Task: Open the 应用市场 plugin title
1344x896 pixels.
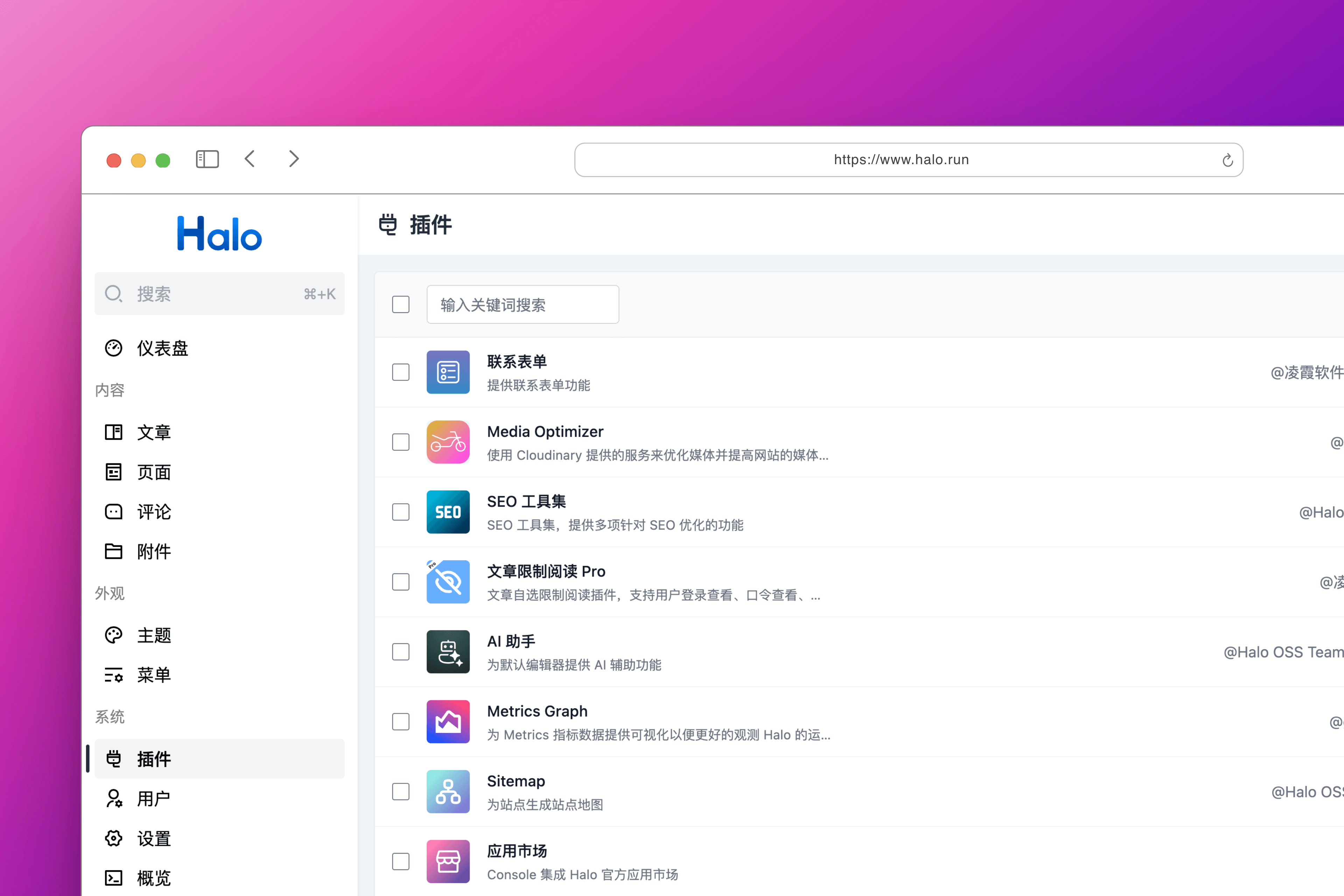Action: tap(517, 851)
